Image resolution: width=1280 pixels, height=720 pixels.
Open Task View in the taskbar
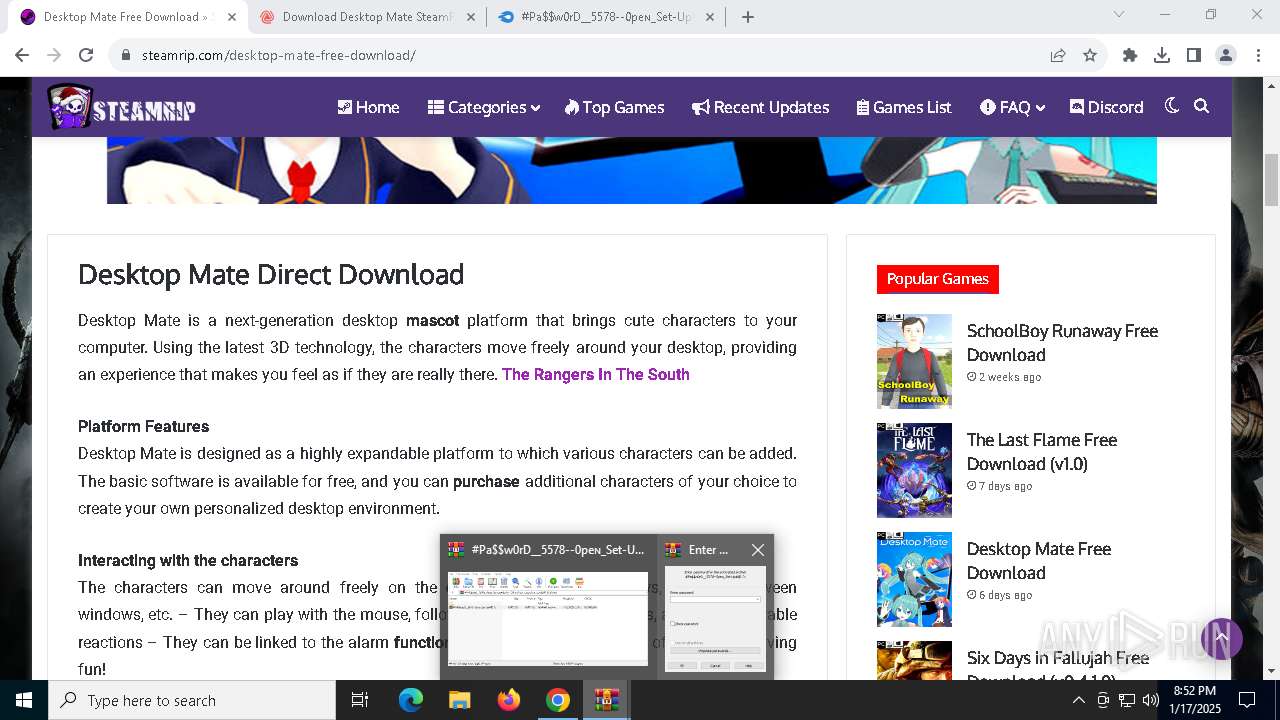pos(360,700)
